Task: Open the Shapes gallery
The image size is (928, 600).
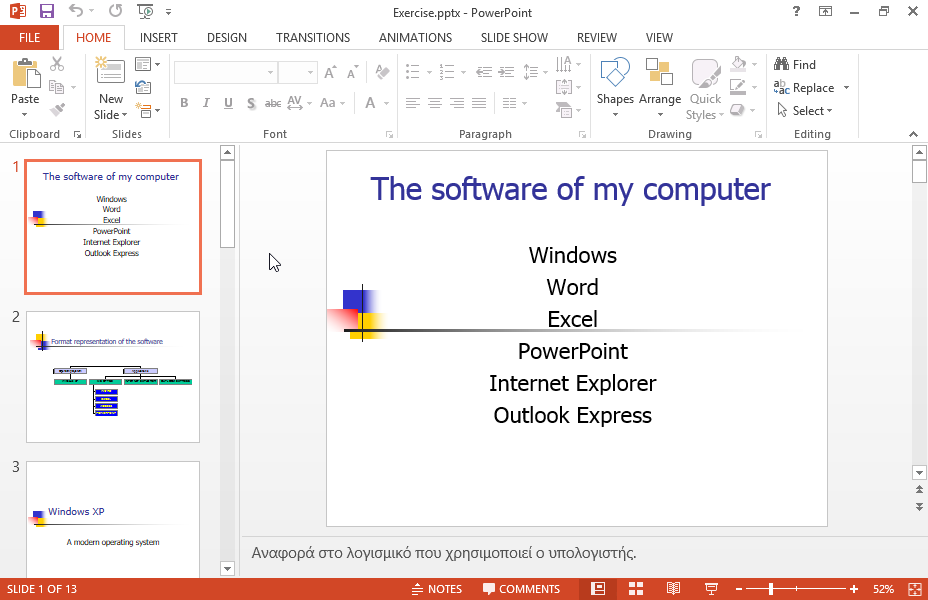Action: point(615,88)
